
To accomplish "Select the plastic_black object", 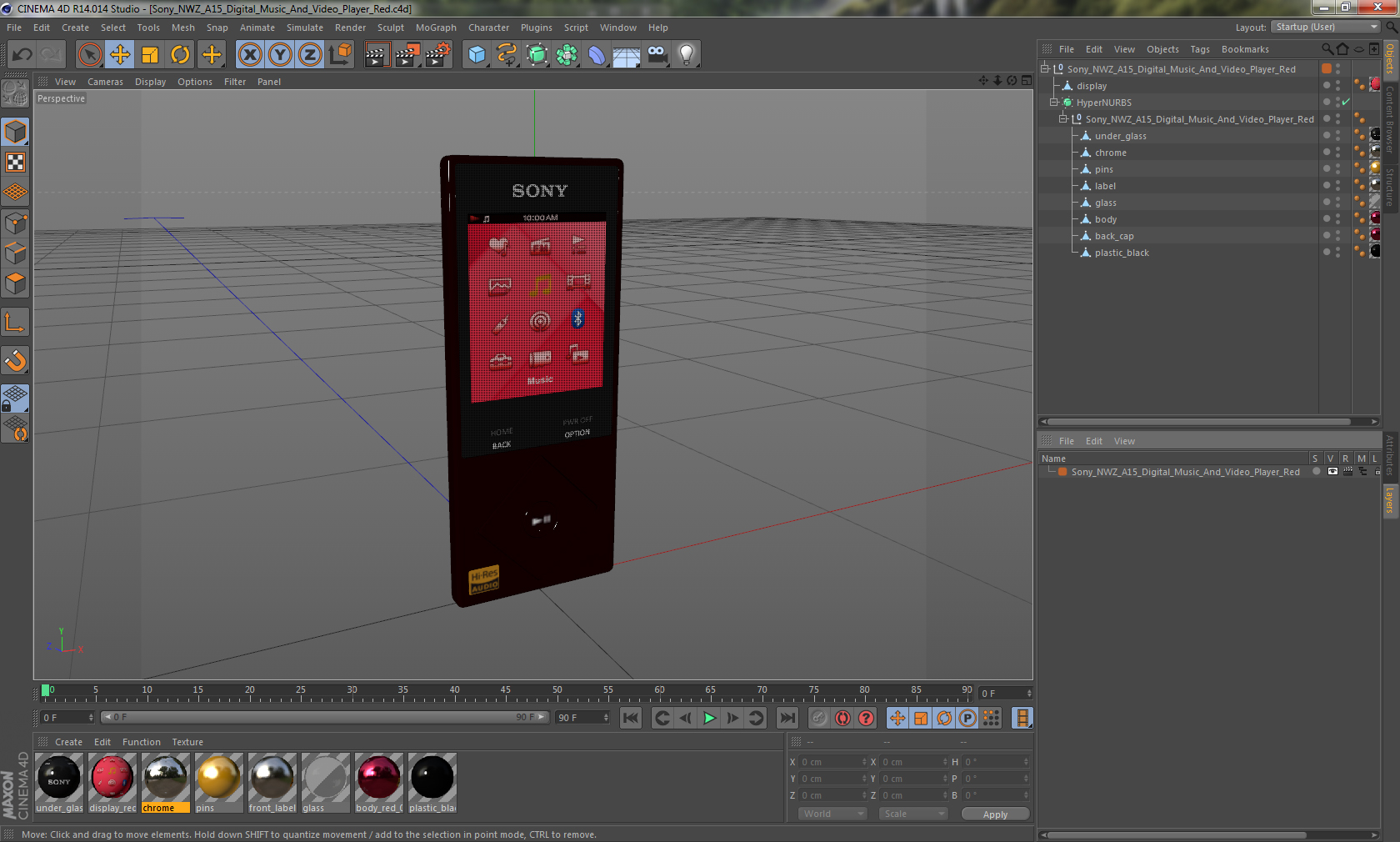I will (1122, 253).
